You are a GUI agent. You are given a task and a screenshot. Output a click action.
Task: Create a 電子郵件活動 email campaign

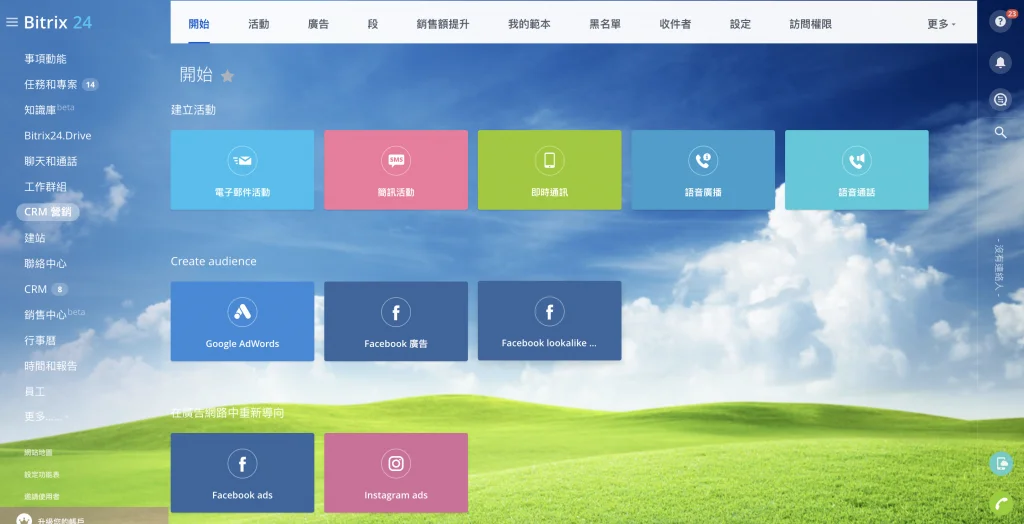[x=242, y=170]
